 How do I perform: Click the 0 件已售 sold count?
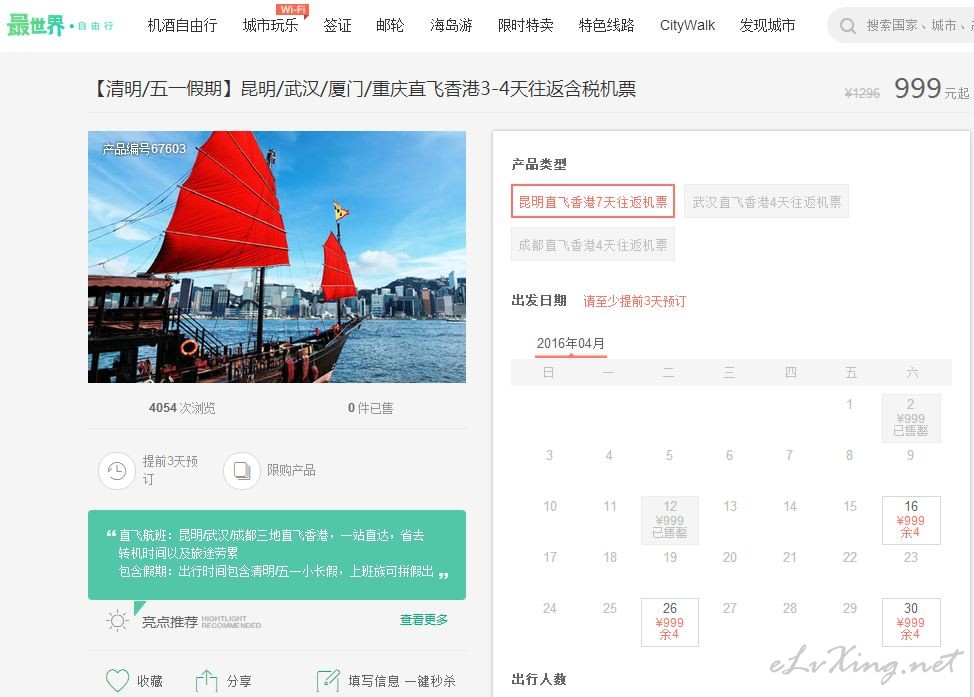coord(370,408)
